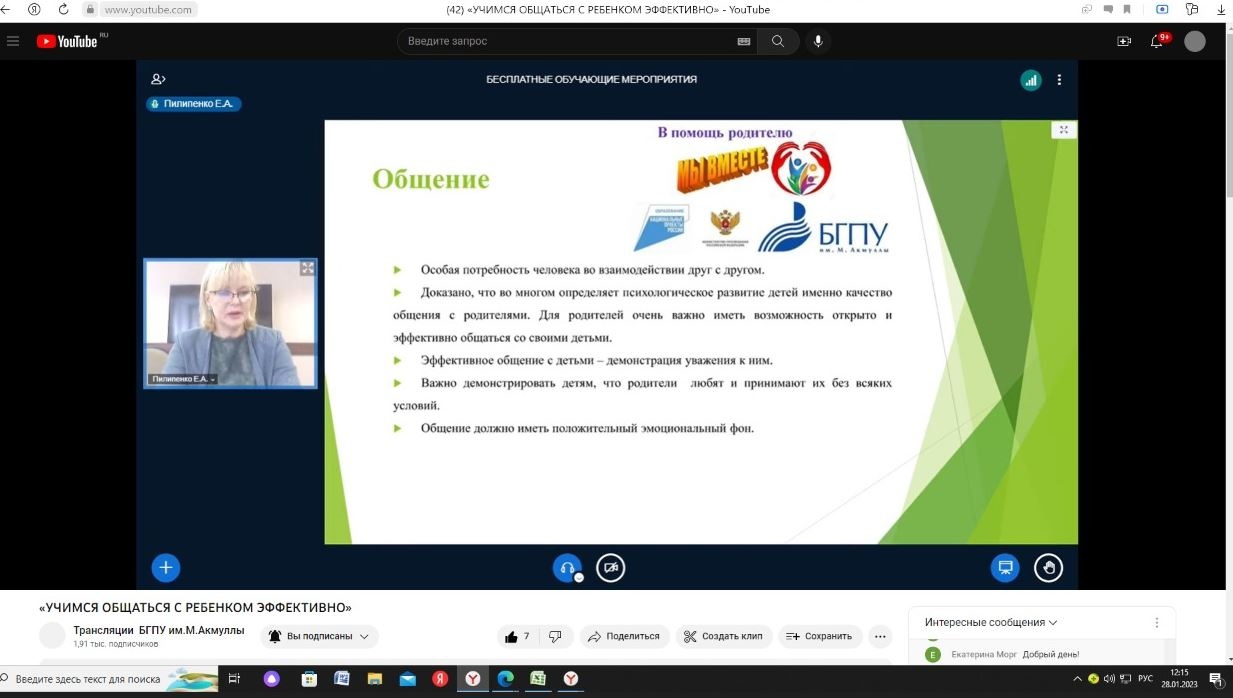Open the chat options three-dot menu
1233x698 pixels.
pos(1157,622)
